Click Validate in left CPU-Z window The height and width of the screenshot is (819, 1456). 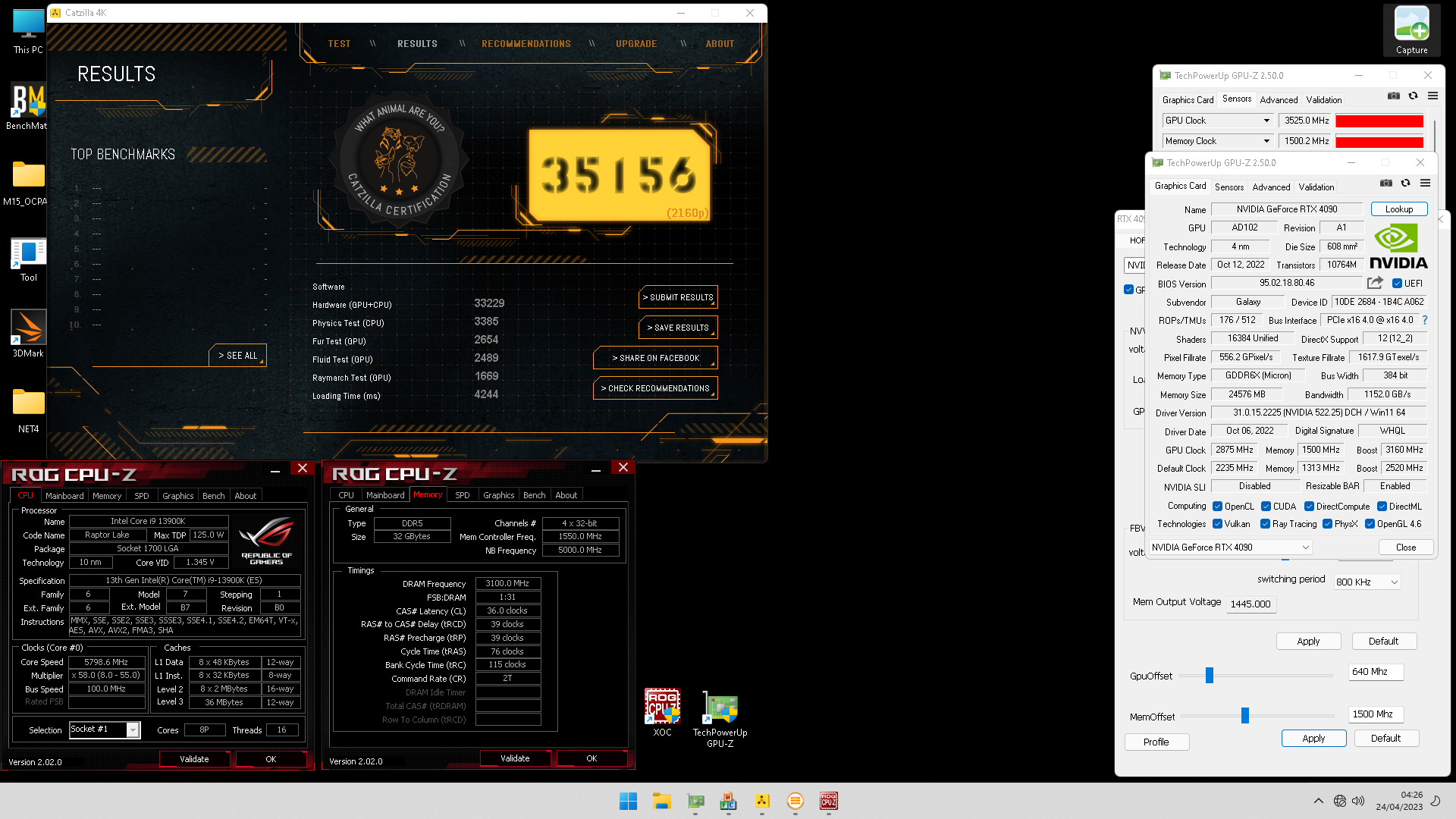pos(194,759)
